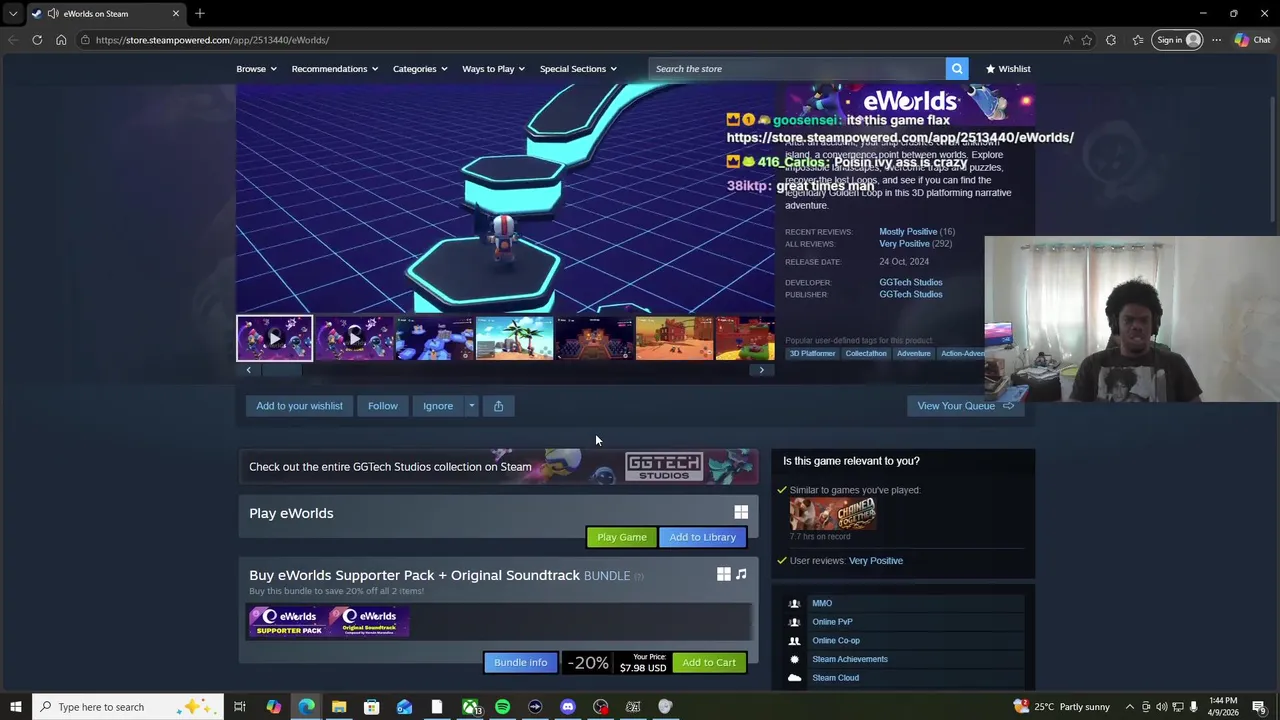Click the browser back arrow

[12, 40]
